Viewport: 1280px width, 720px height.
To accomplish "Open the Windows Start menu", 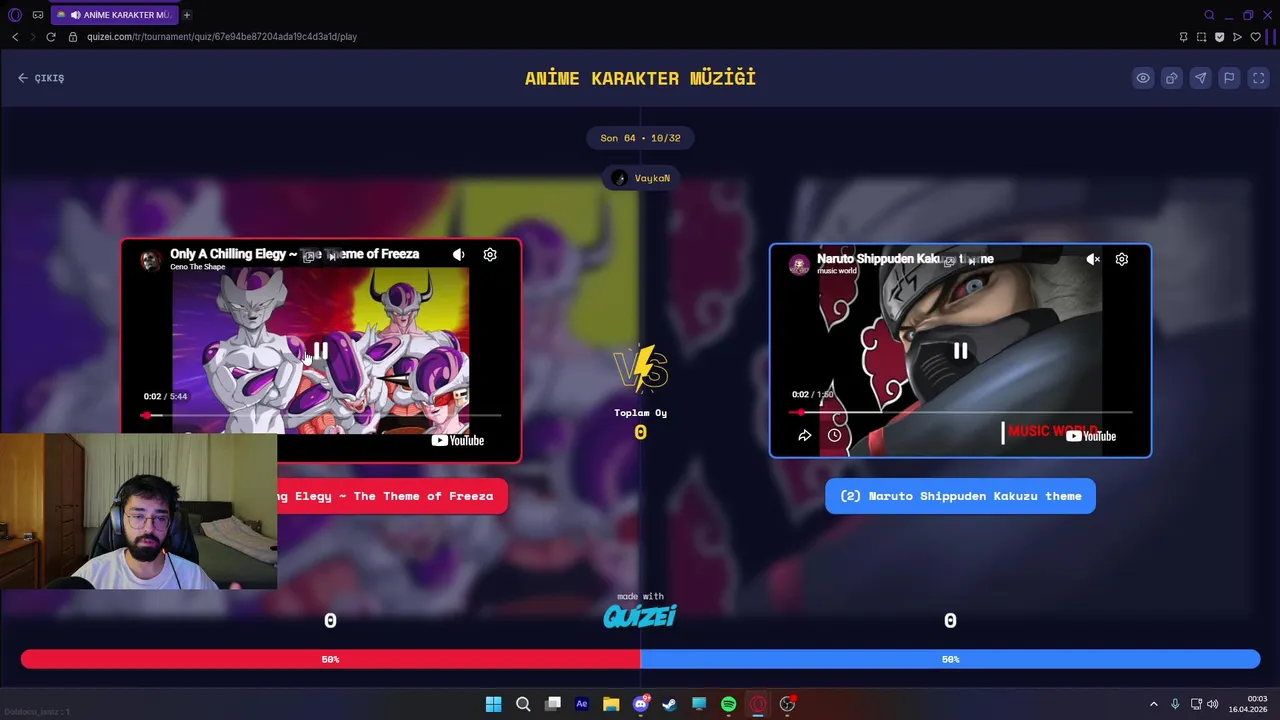I will [493, 704].
